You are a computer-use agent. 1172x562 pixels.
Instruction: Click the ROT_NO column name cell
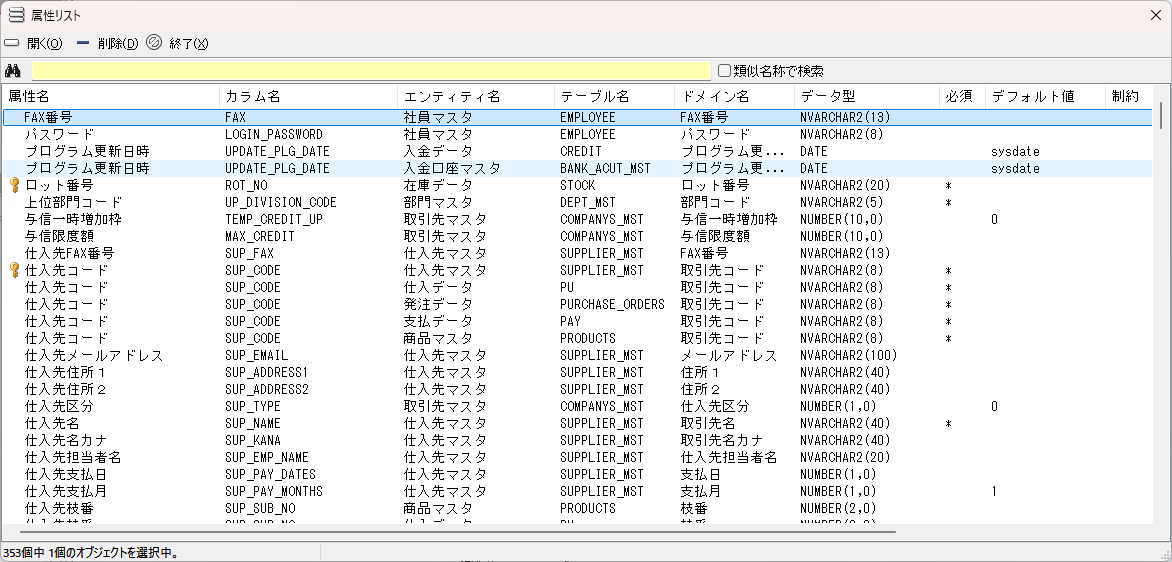click(x=246, y=185)
